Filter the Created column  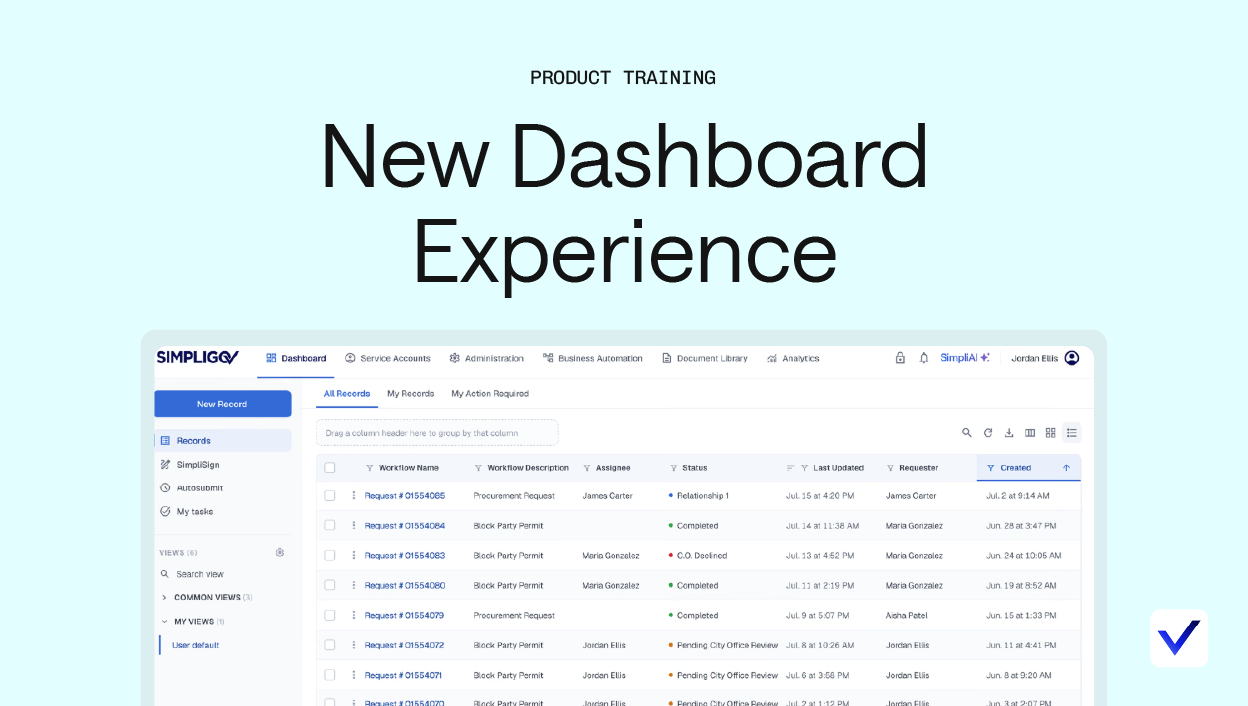[x=991, y=468]
